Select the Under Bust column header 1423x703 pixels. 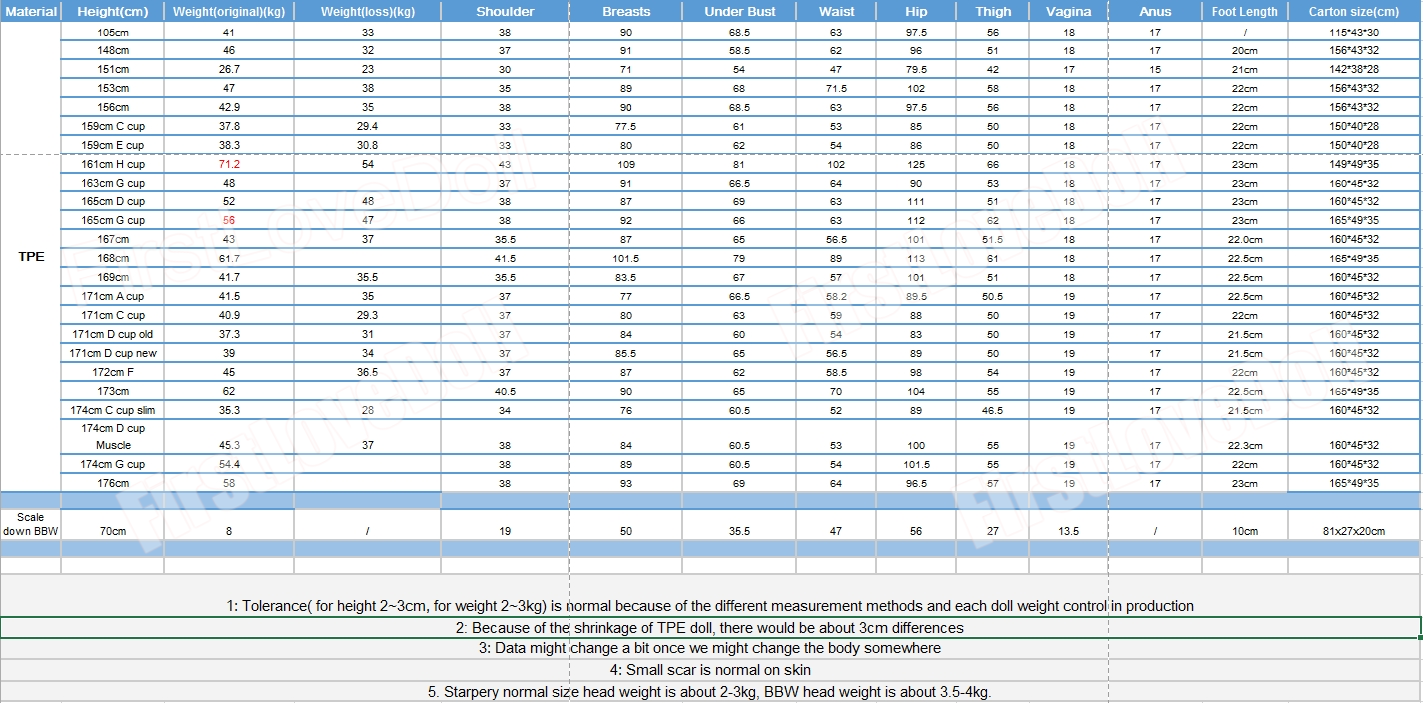click(739, 12)
